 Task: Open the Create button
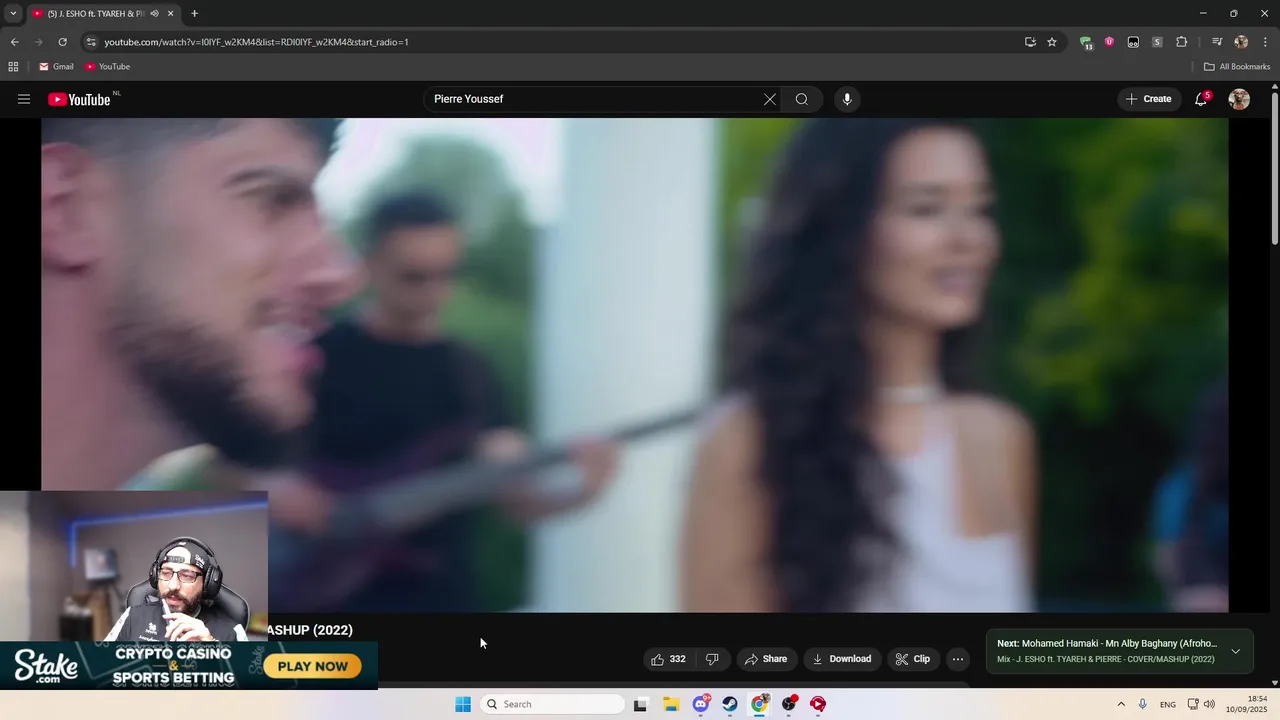coord(1148,99)
